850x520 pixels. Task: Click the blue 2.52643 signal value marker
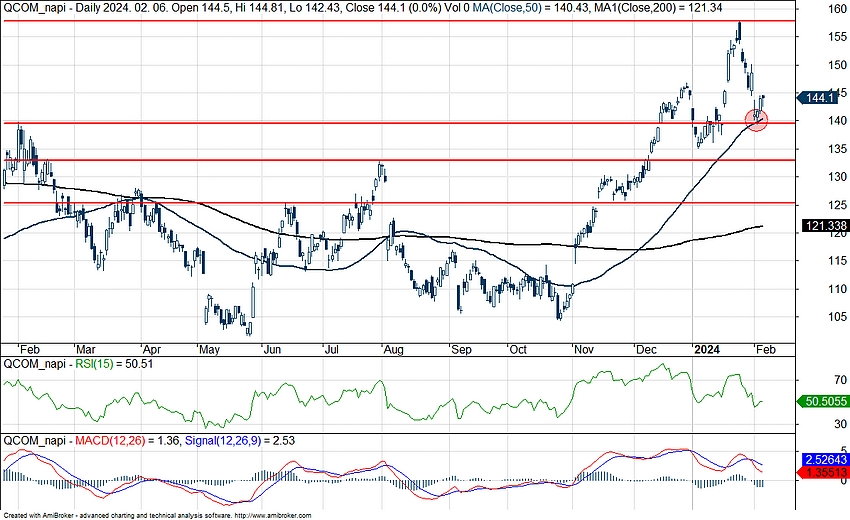tap(825, 460)
